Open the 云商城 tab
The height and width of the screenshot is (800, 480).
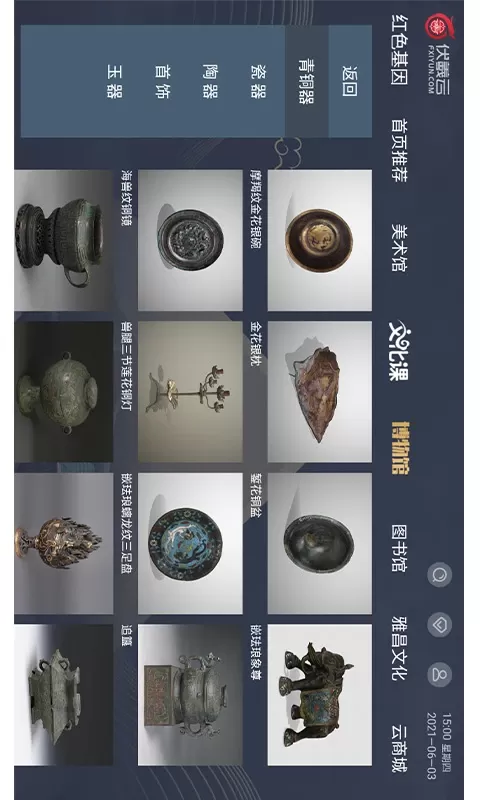[399, 748]
